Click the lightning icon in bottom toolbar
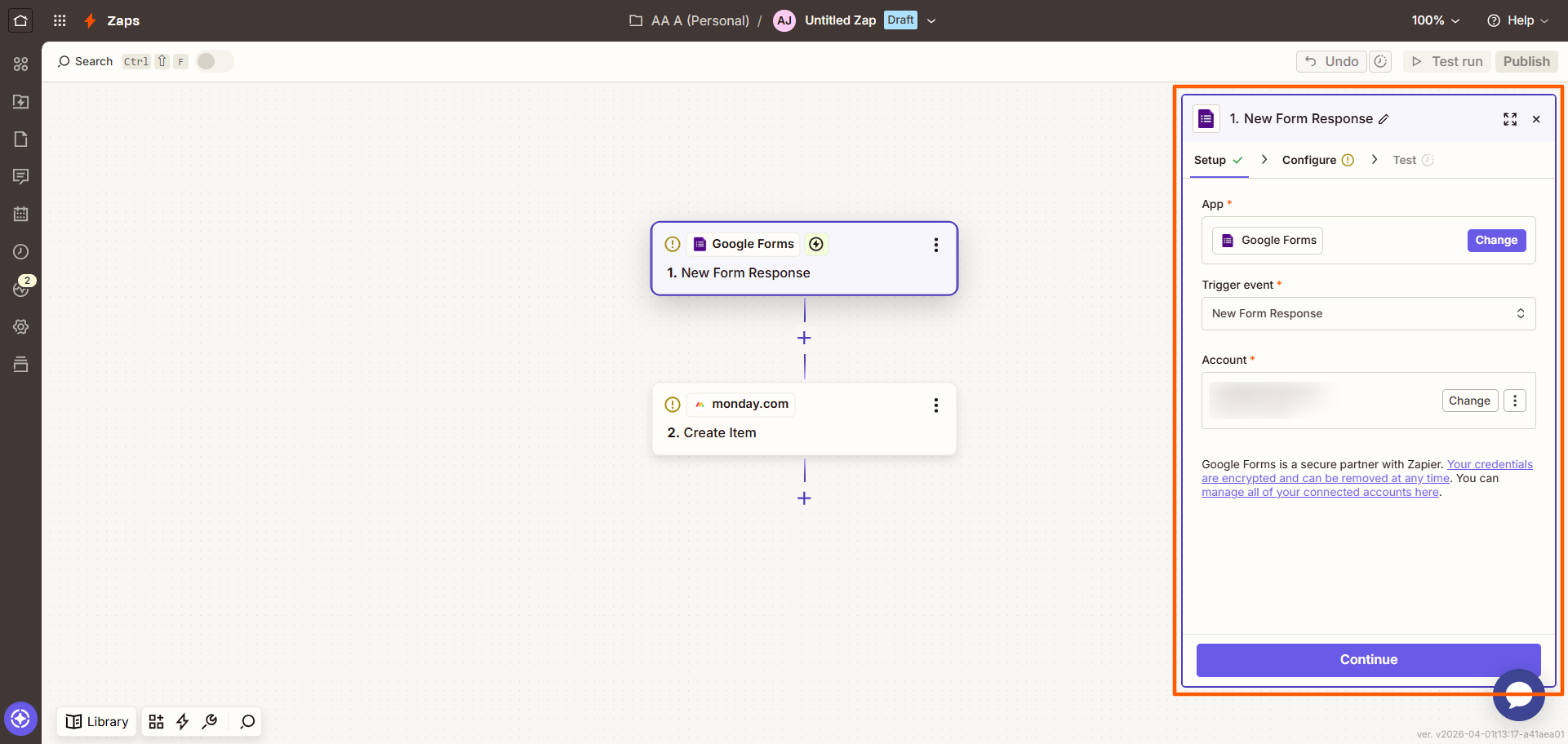Screen dimensions: 1568x744 [x=182, y=721]
